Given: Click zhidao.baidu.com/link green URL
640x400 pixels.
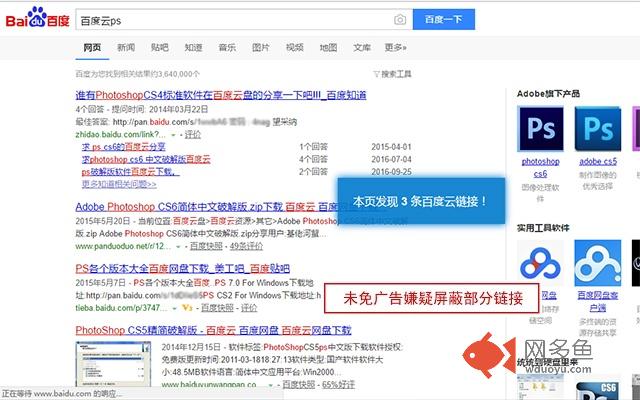Looking at the screenshot, I should click(x=120, y=134).
